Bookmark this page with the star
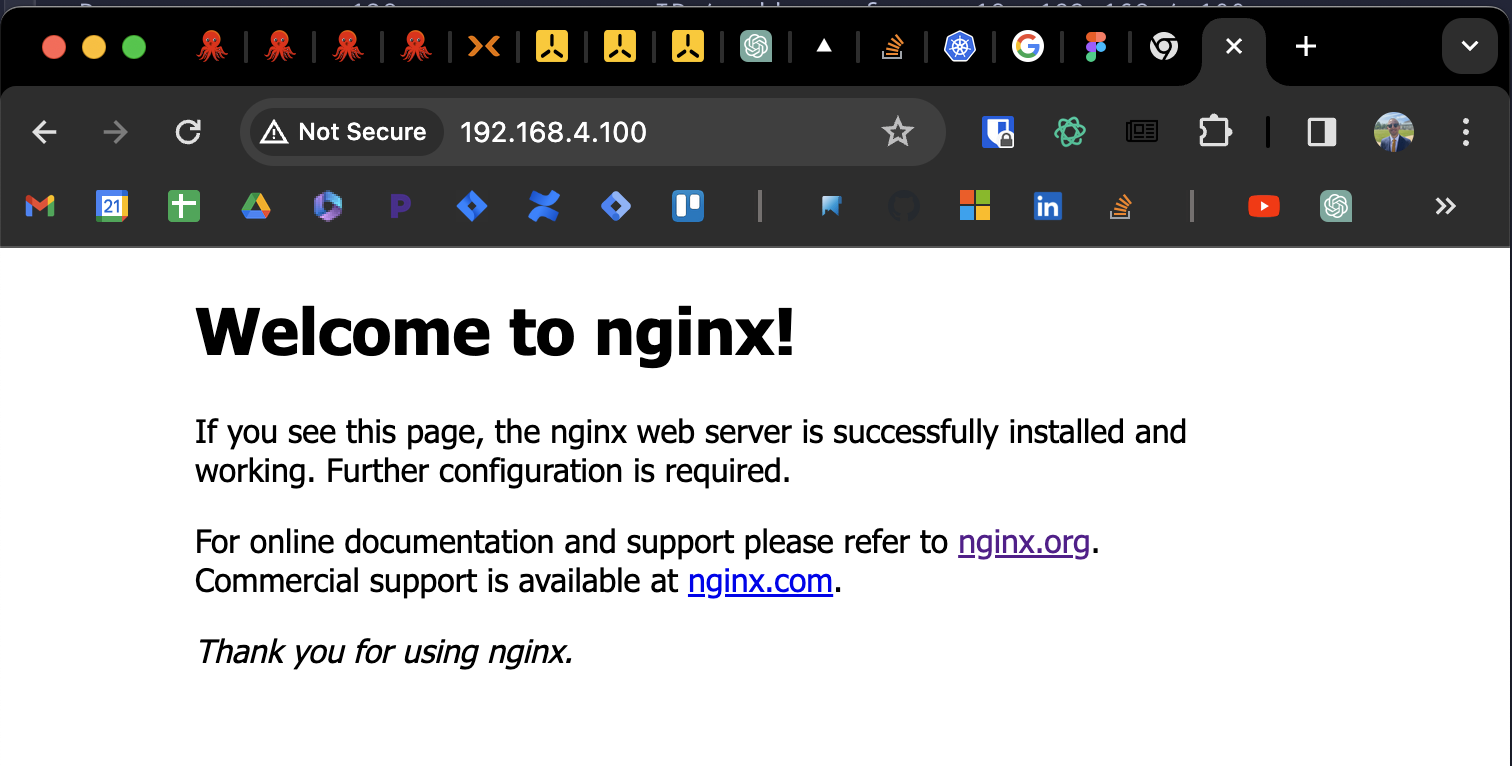1512x766 pixels. pos(897,132)
